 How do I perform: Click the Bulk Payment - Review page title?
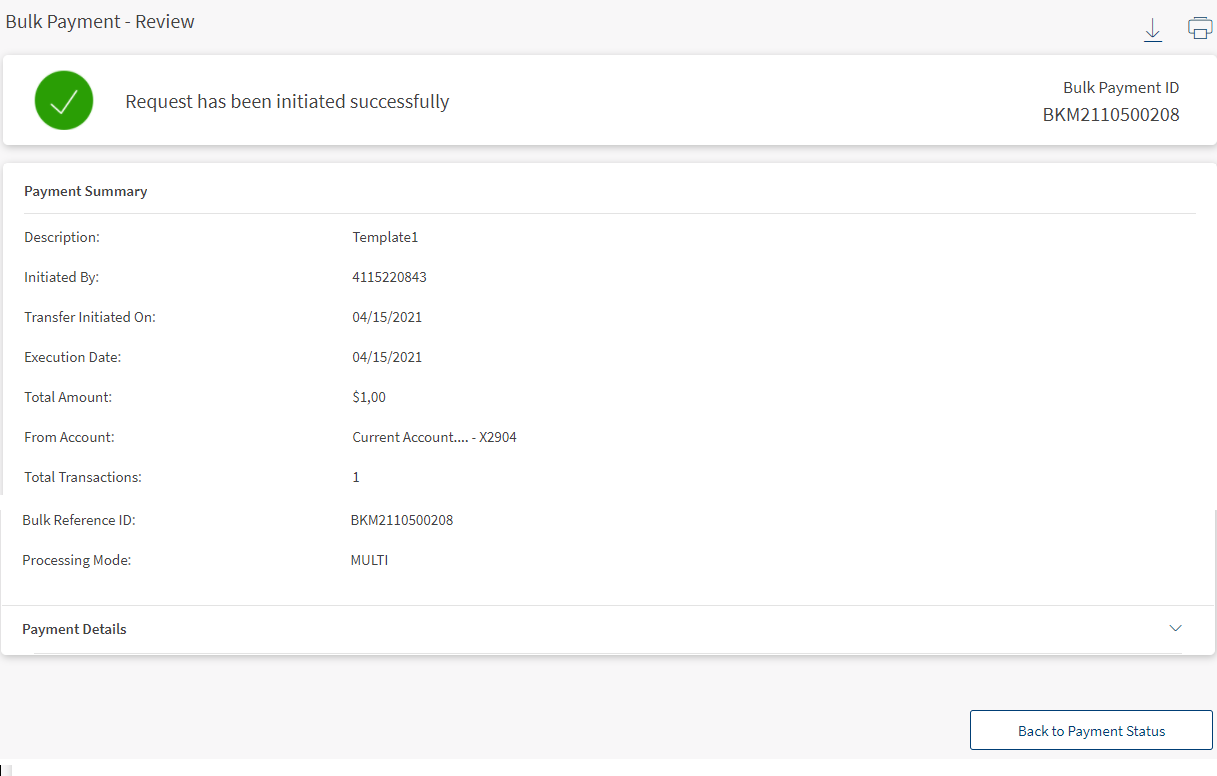100,22
